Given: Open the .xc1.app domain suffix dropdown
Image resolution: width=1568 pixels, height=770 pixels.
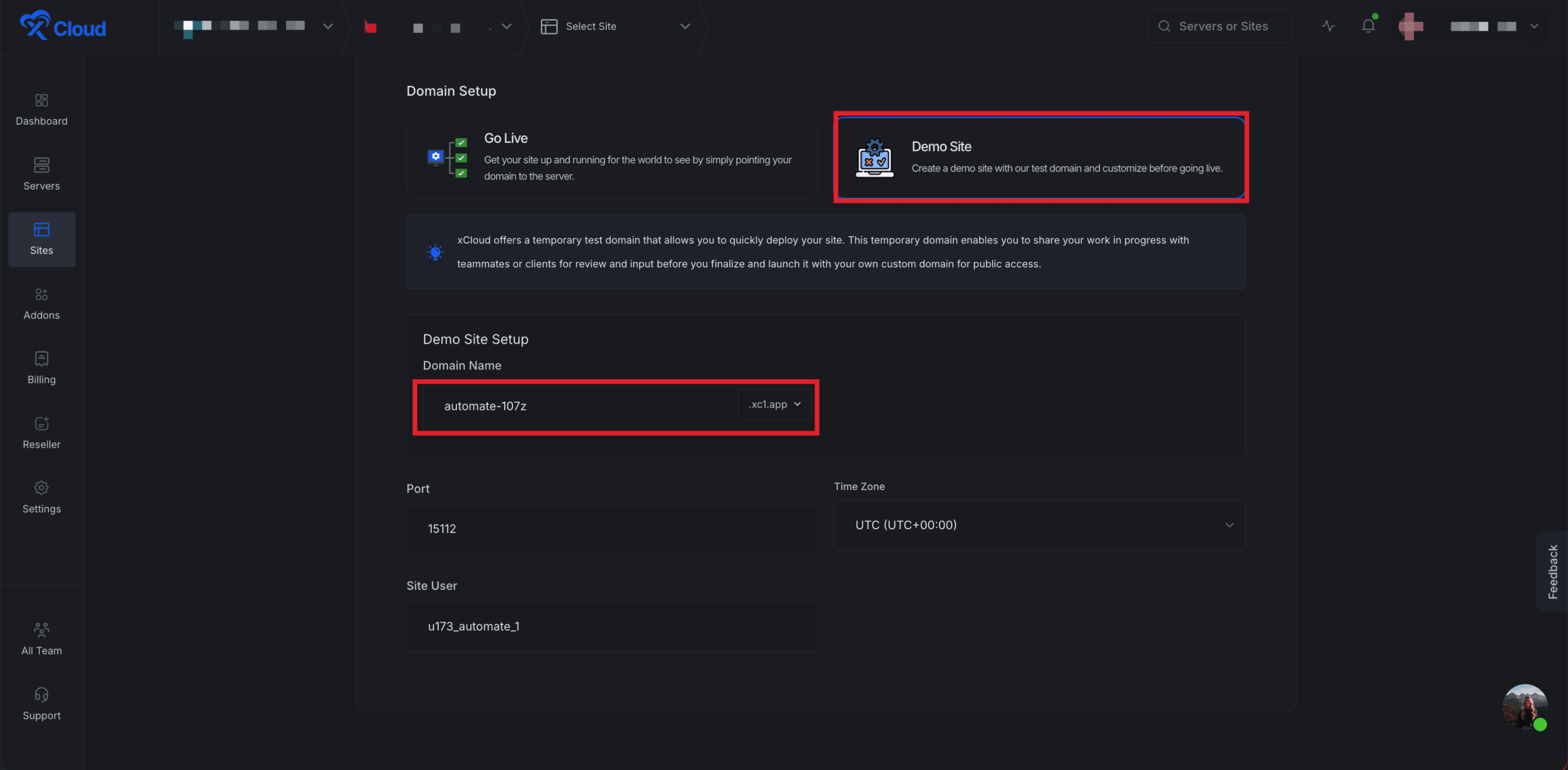Looking at the screenshot, I should tap(774, 404).
